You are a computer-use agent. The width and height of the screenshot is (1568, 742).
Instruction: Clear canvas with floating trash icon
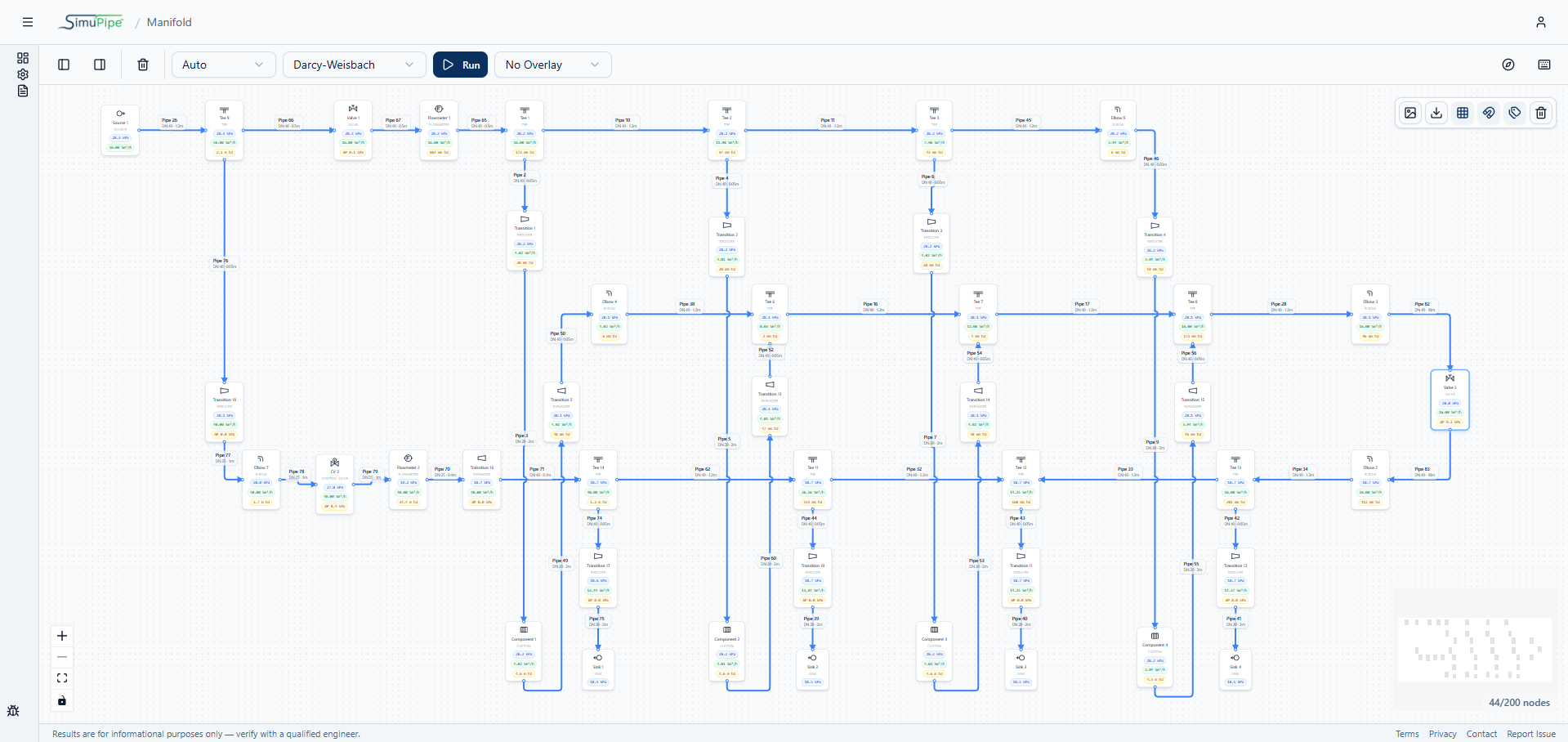(x=1541, y=113)
